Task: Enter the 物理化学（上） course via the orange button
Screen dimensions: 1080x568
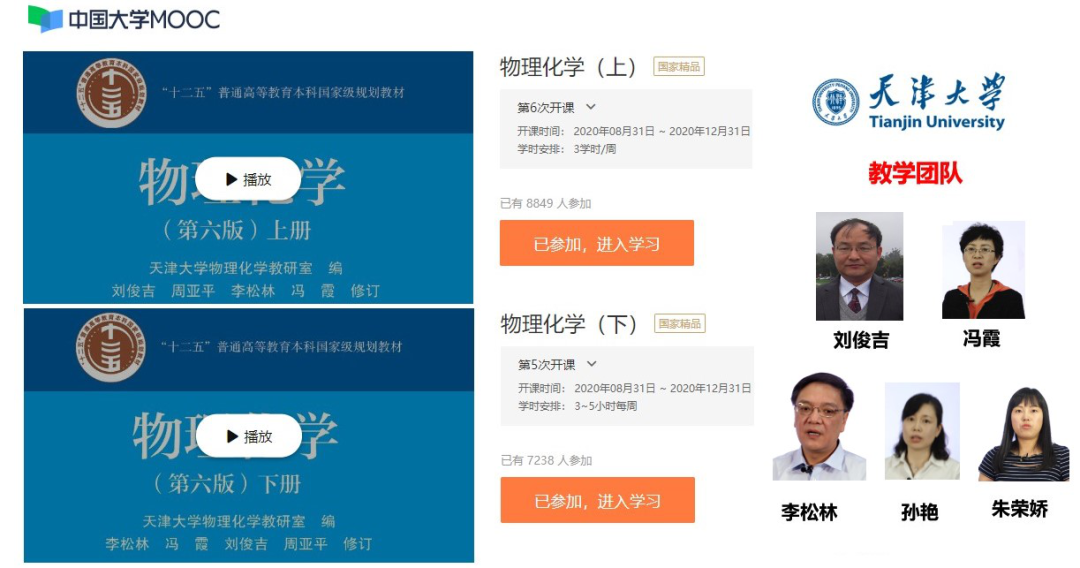Action: pos(596,243)
